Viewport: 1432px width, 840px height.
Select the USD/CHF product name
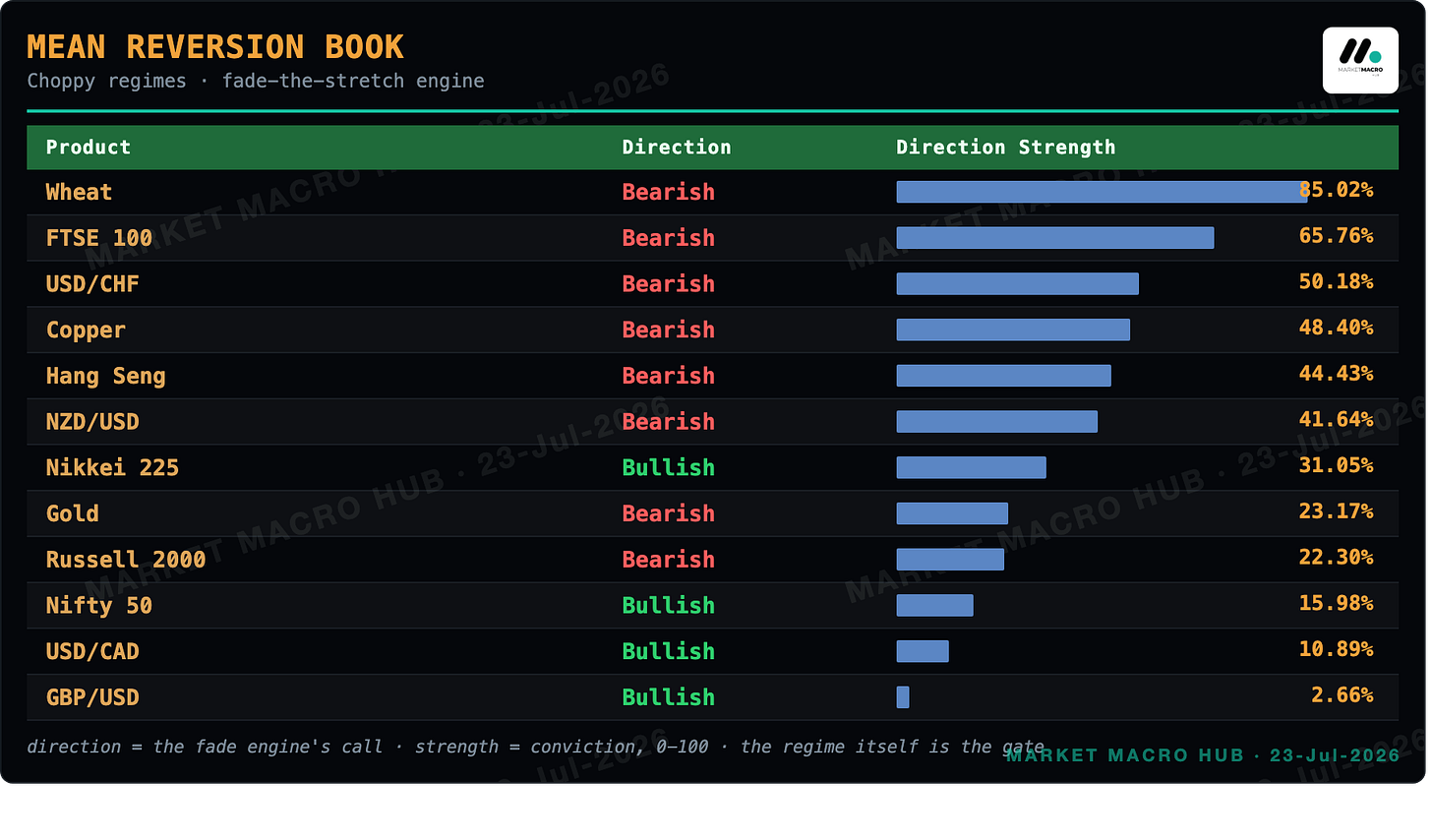click(92, 284)
